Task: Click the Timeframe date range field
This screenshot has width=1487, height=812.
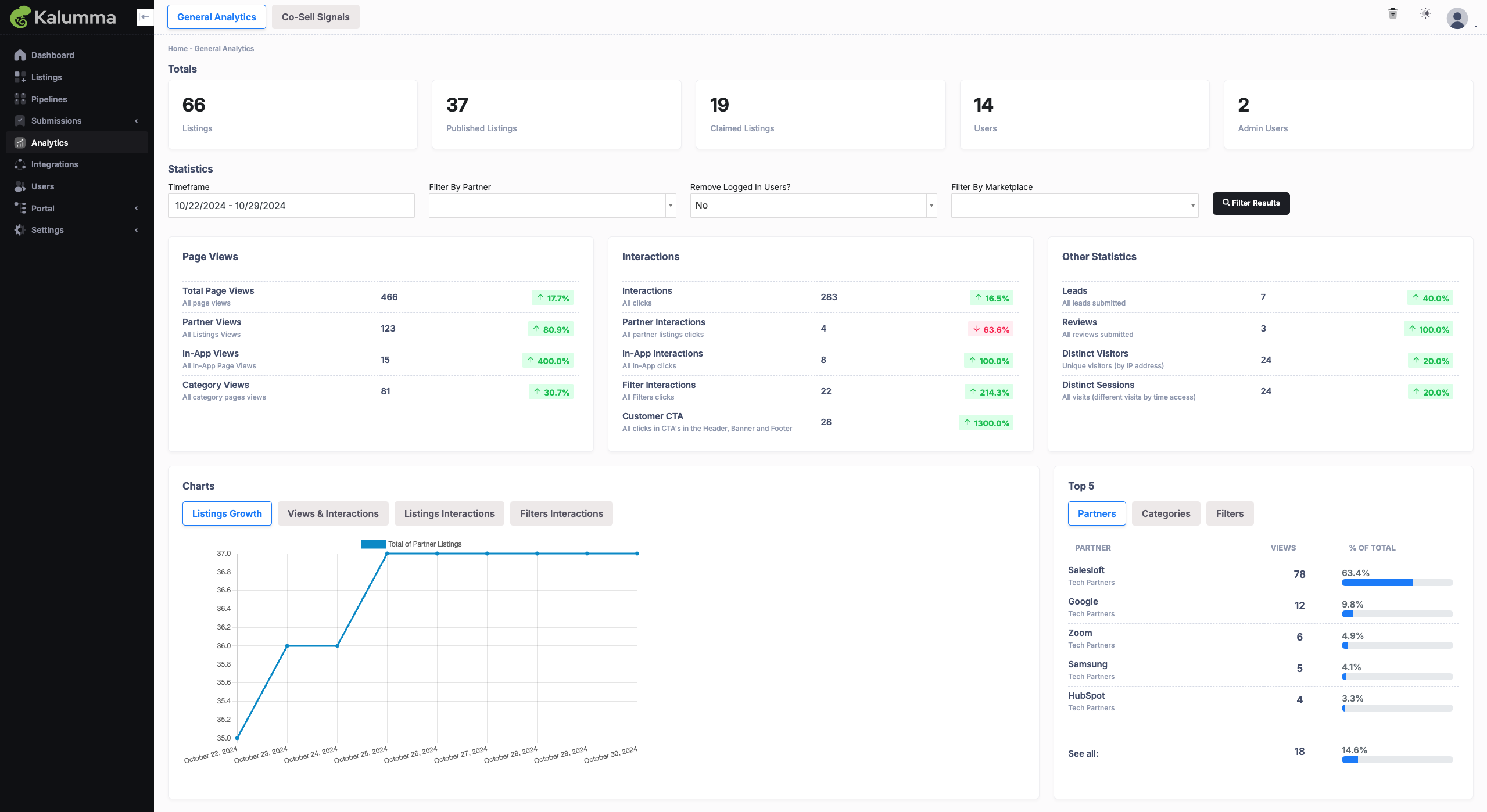Action: (x=291, y=206)
